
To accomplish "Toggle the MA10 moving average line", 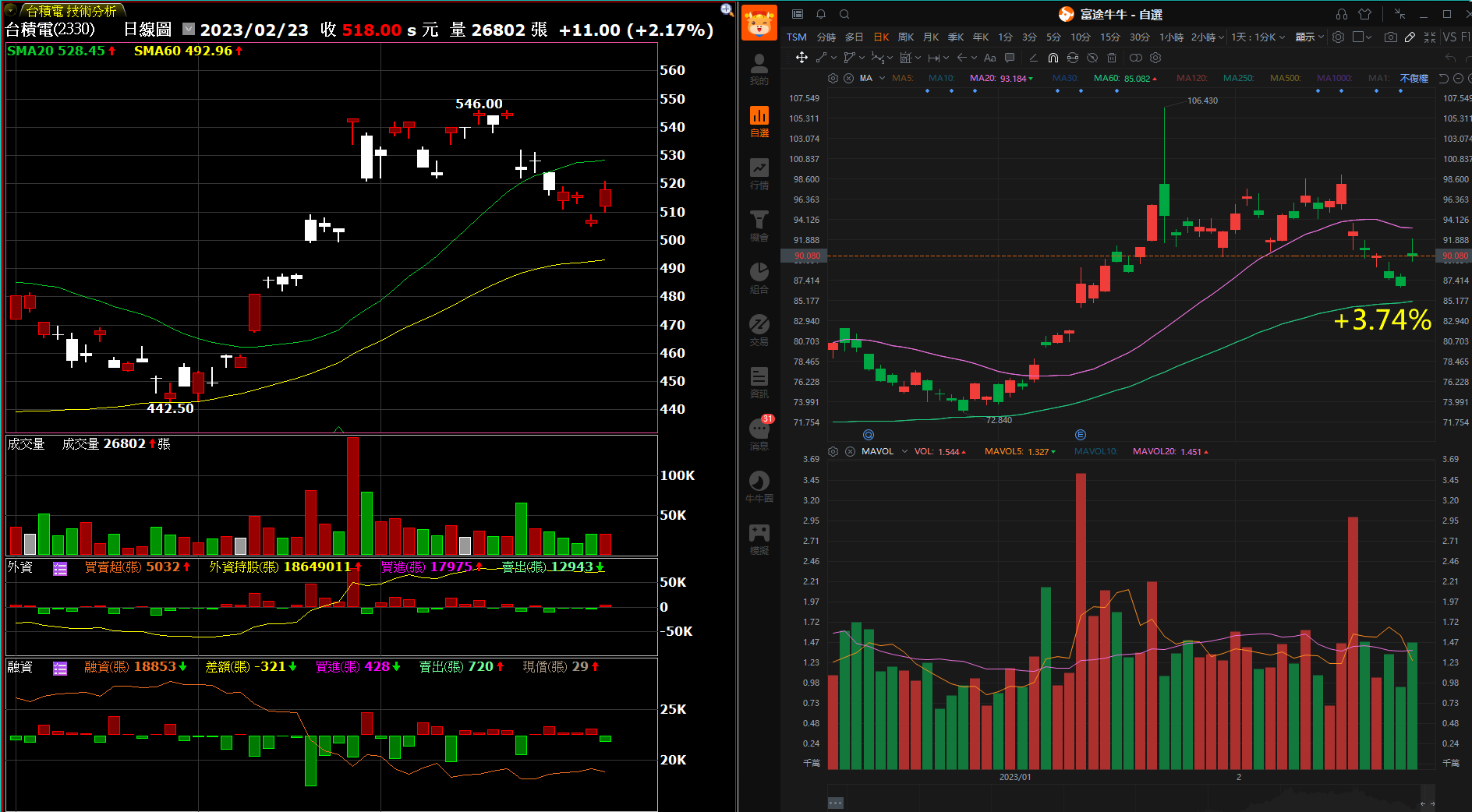I will tap(941, 78).
